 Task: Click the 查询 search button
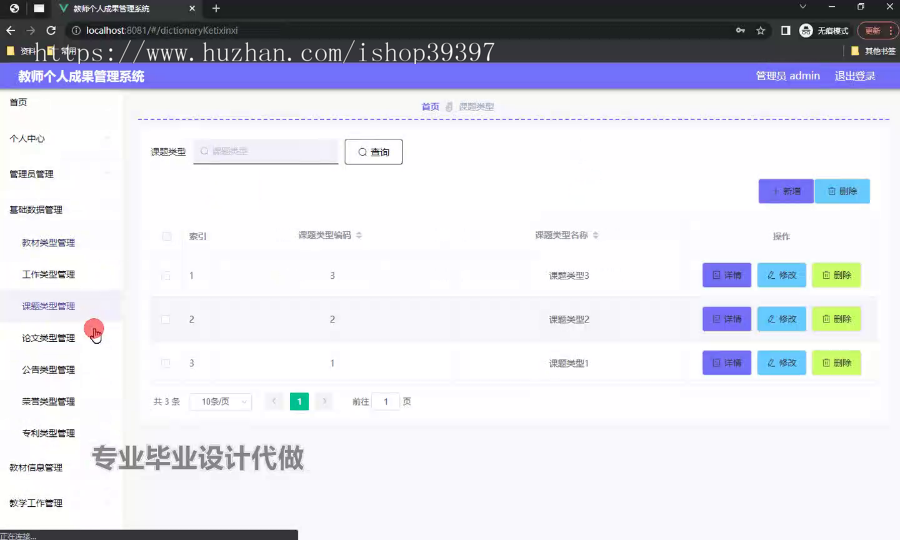[x=374, y=152]
